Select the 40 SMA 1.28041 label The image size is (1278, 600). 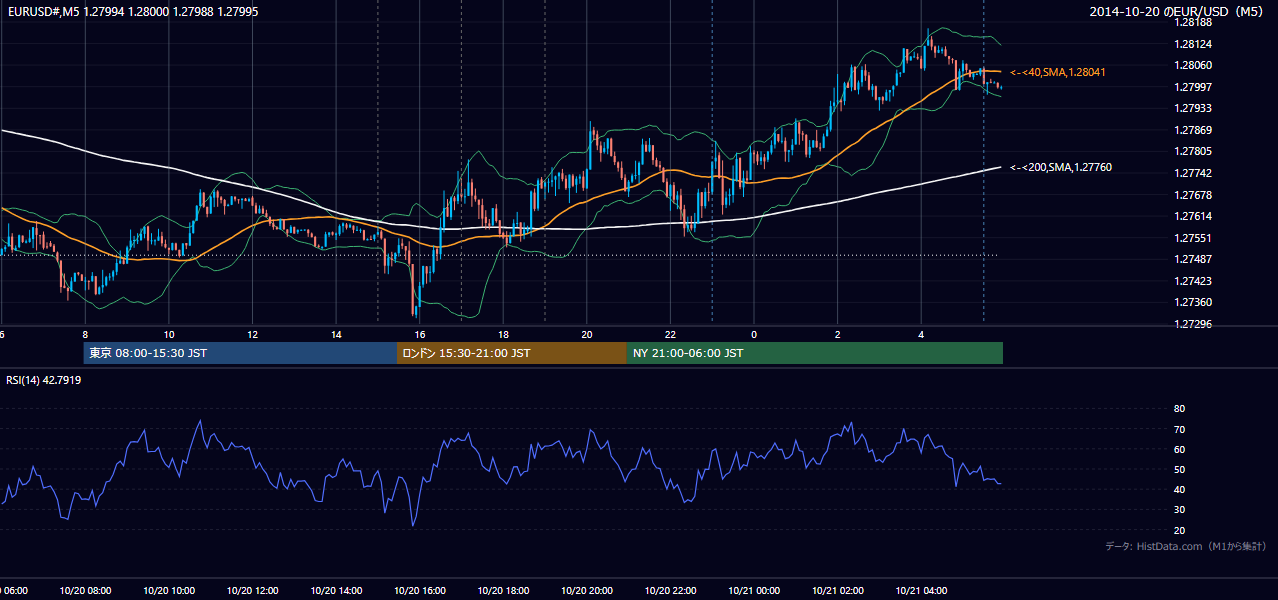(x=1058, y=72)
